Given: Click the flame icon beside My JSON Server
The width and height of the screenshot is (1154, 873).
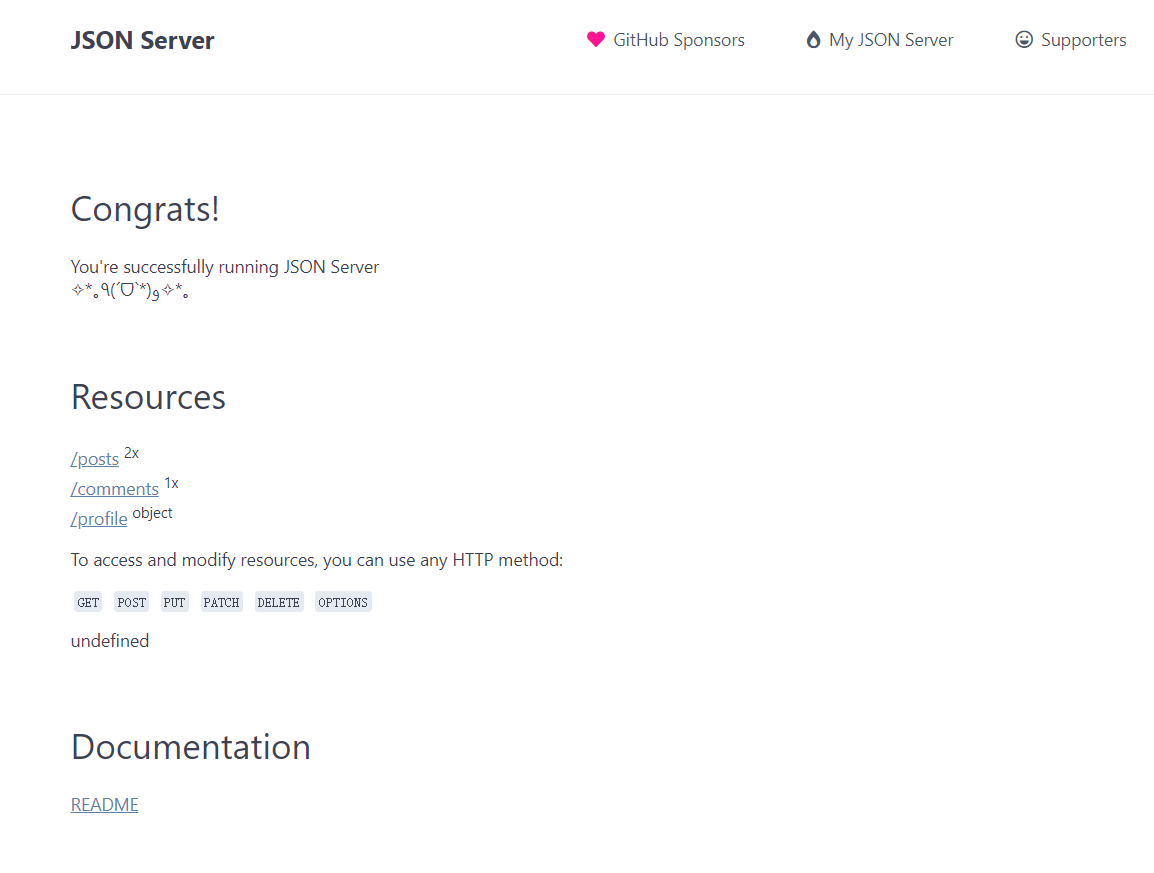Looking at the screenshot, I should click(x=813, y=40).
